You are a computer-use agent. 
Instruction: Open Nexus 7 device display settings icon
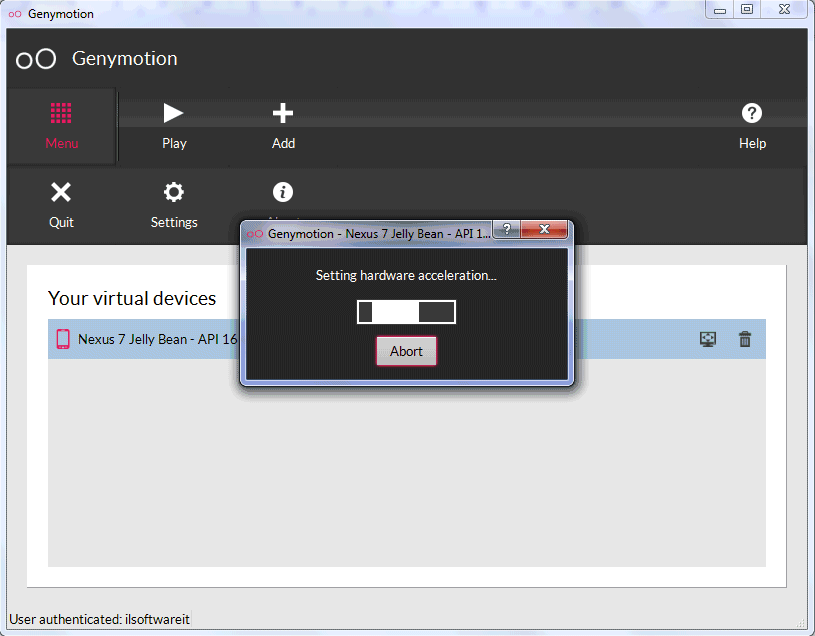pyautogui.click(x=708, y=339)
